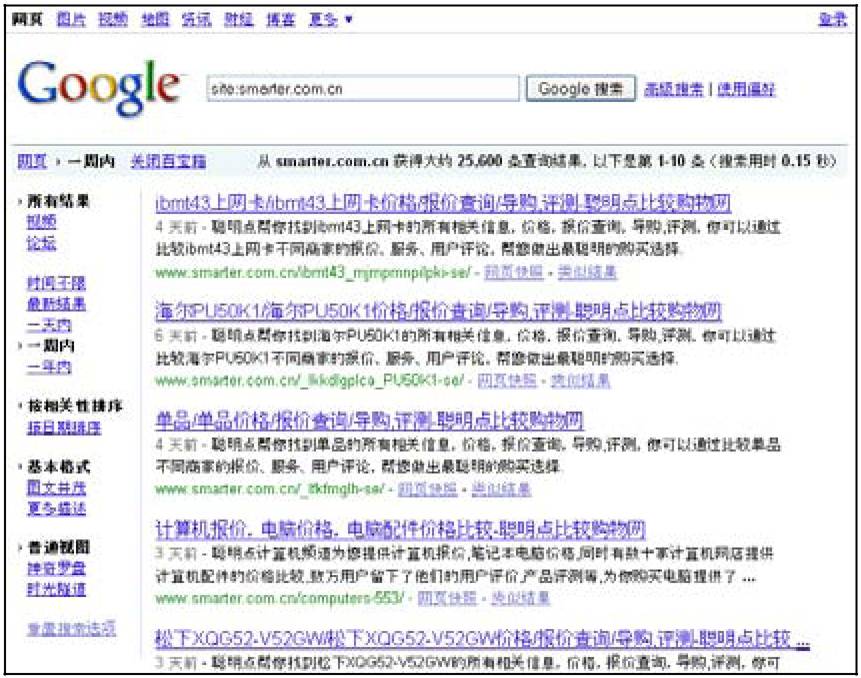
Task: Limit results to 一天内 in the sidebar
Action: pos(49,325)
